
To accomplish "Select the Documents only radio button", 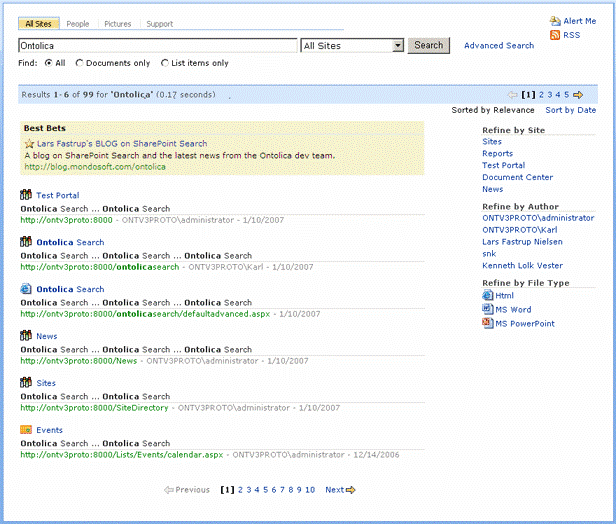I will tap(79, 63).
